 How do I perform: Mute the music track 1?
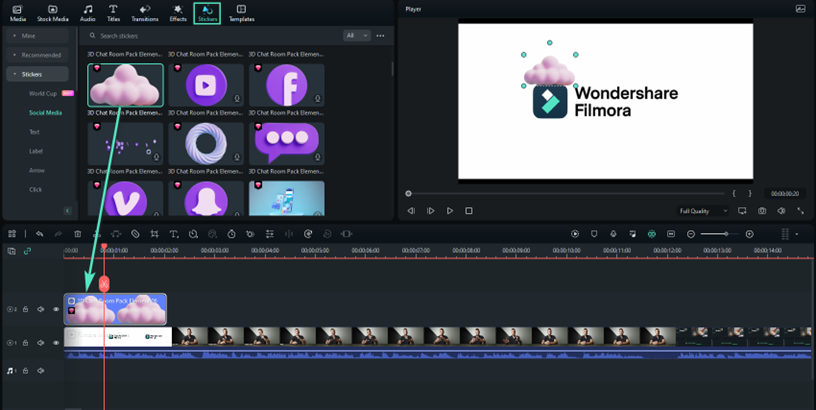(41, 371)
